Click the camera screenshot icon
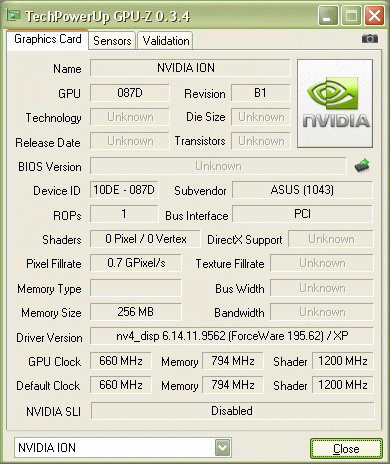390x464 pixels. coord(370,39)
